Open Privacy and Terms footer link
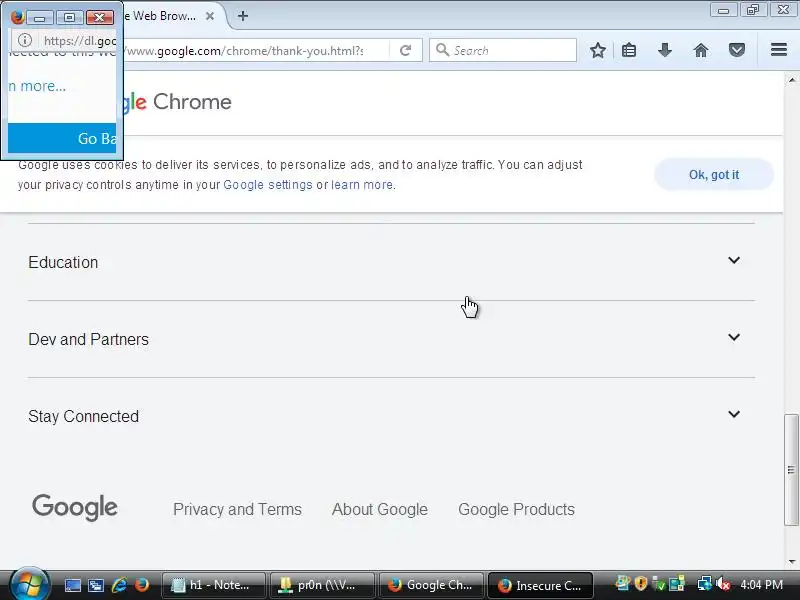The height and width of the screenshot is (600, 800). tap(237, 509)
